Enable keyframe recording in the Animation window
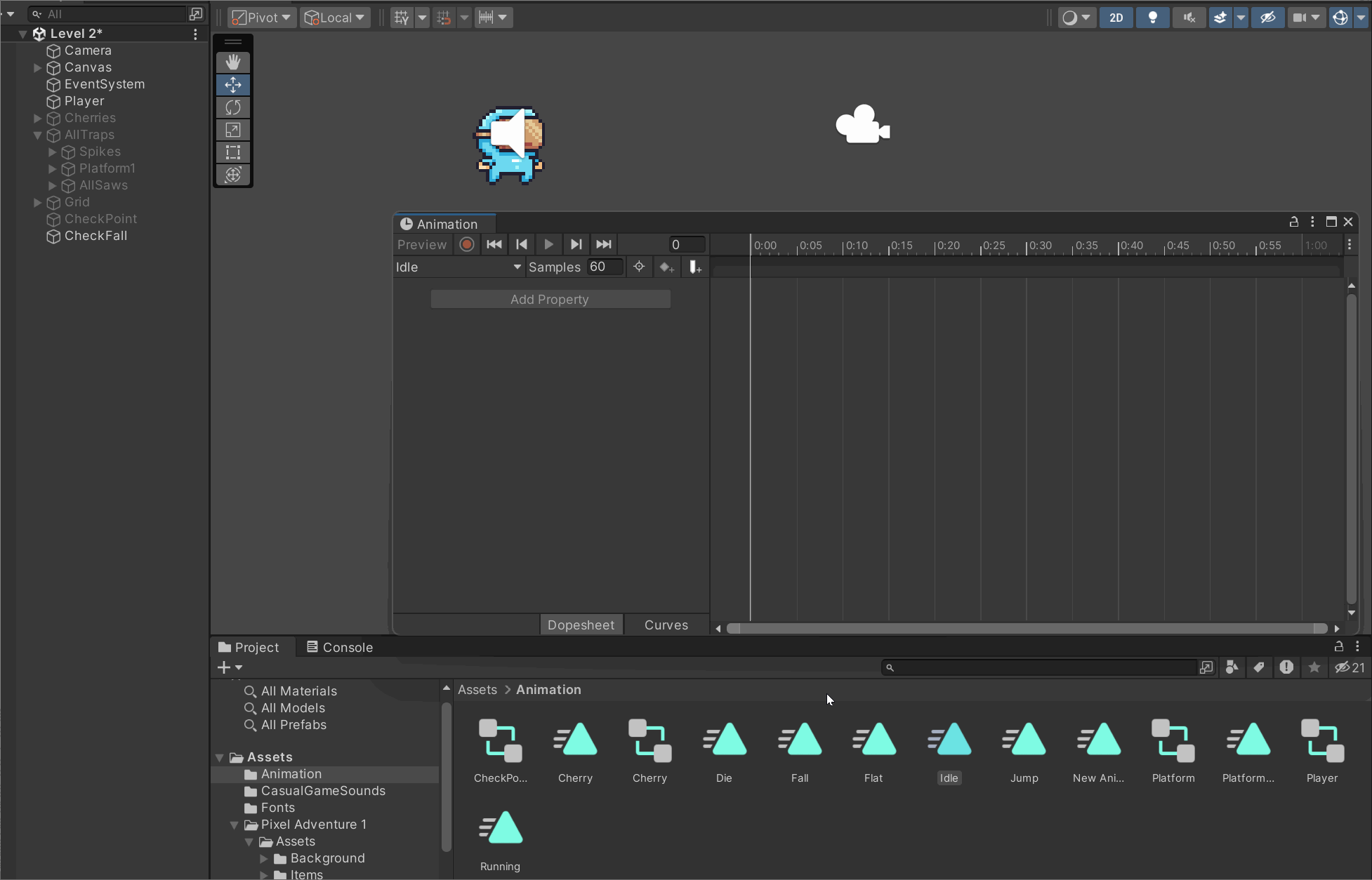 (466, 244)
